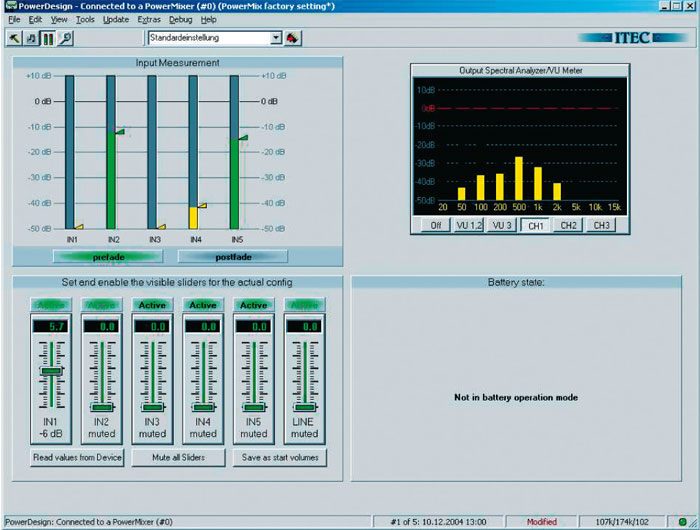Viewport: 700px width, 530px height.
Task: Select the CH2 analyzer tab
Action: point(567,226)
